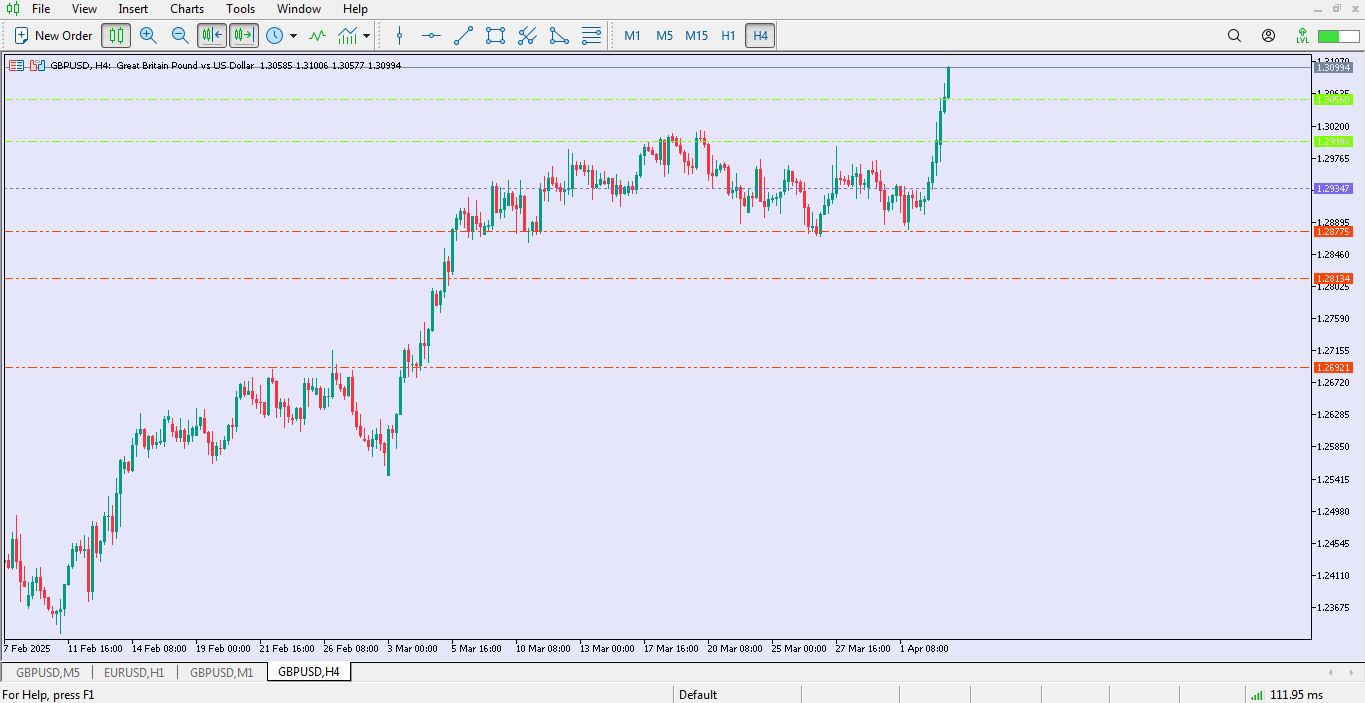This screenshot has width=1365, height=703.
Task: Expand the dropdown arrow beside the templates icon
Action: pos(367,36)
